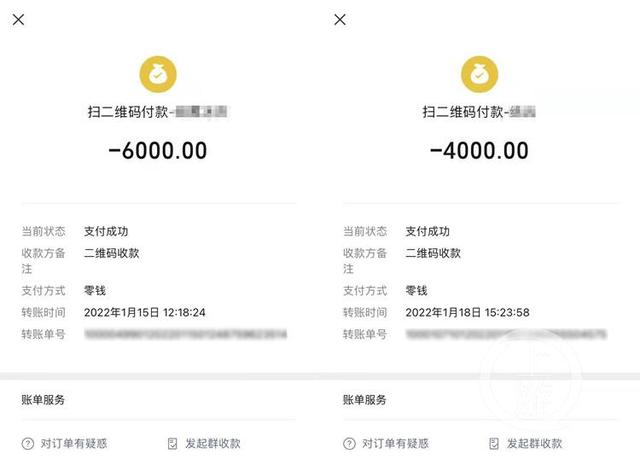This screenshot has width=640, height=465.
Task: Click the question mark icon in the left receipt
Action: (27, 443)
